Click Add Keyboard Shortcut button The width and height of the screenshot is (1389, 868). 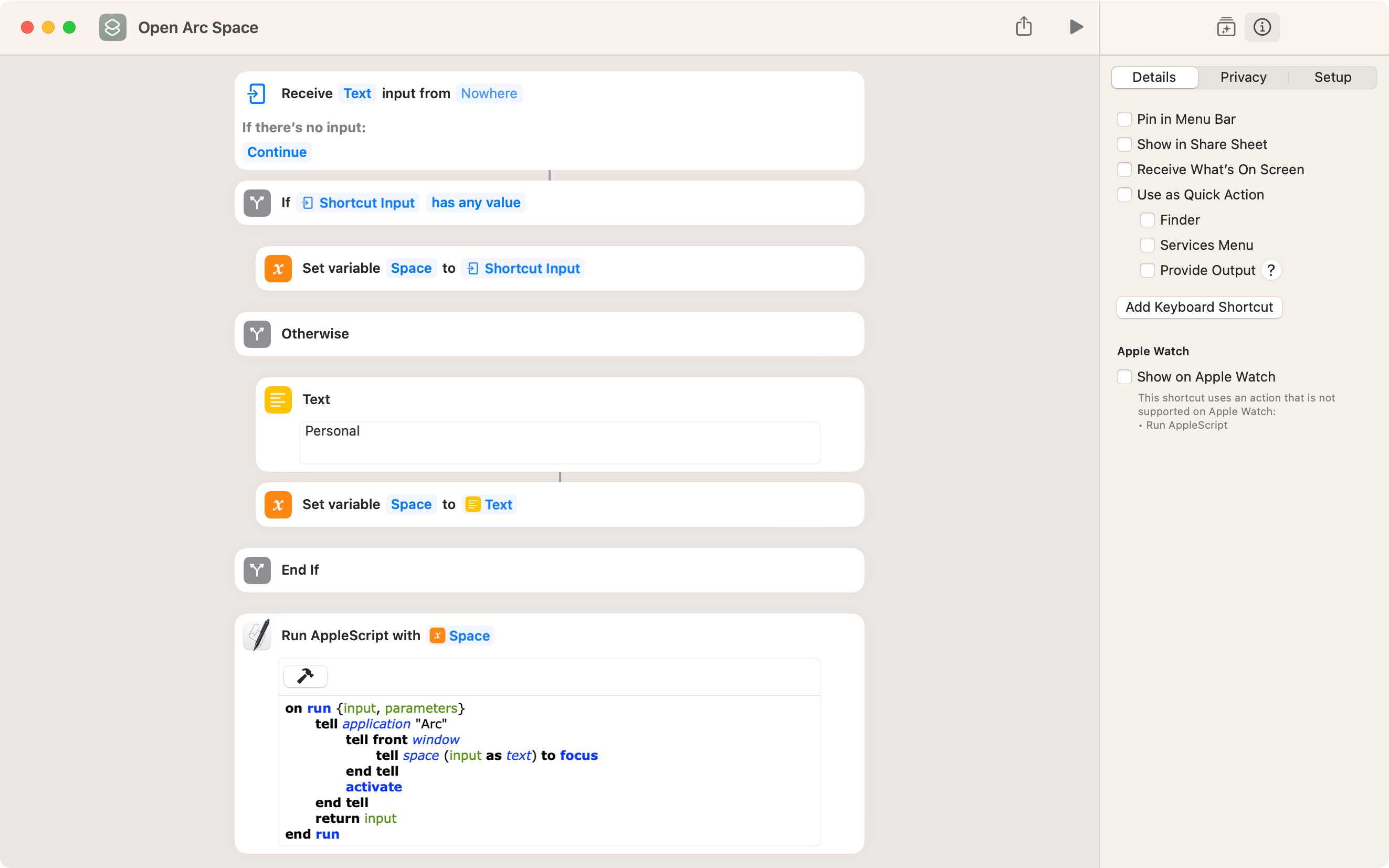pos(1199,306)
